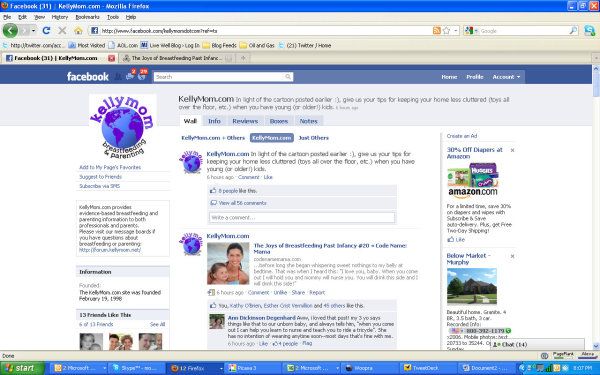
Task: Click Subscribe via SMS link
Action: tap(99, 186)
